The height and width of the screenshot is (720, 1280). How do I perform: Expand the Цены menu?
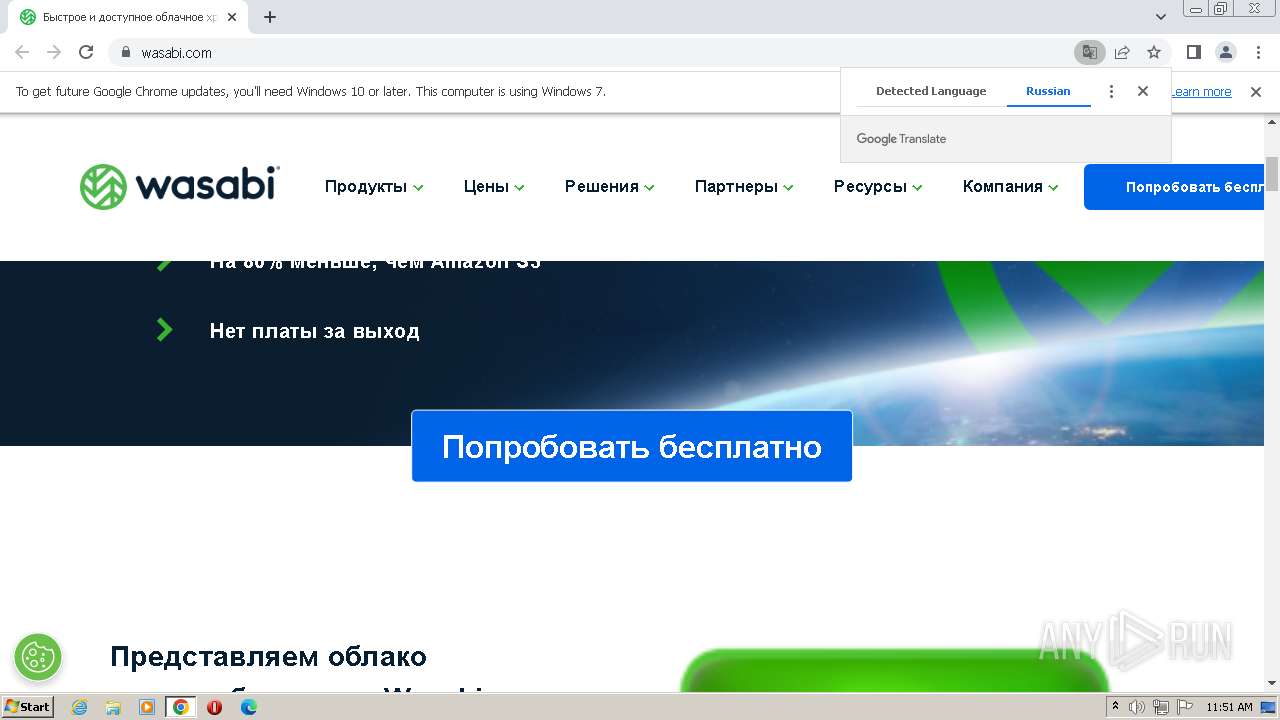pos(494,187)
